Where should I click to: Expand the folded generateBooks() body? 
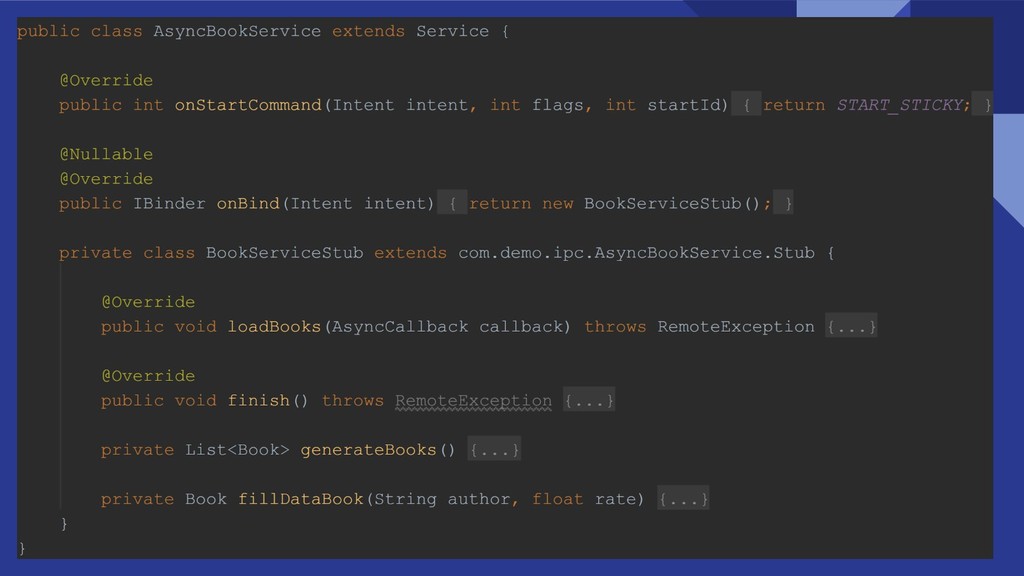click(x=494, y=450)
